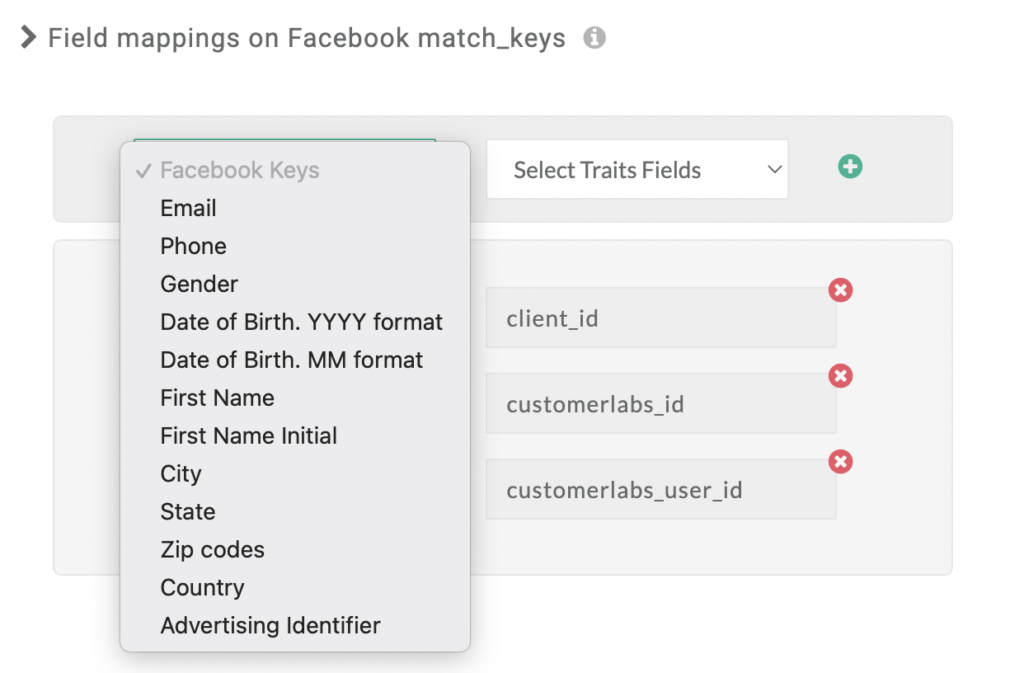This screenshot has width=1024, height=673.
Task: Pick Gender from the key list
Action: tap(295, 284)
